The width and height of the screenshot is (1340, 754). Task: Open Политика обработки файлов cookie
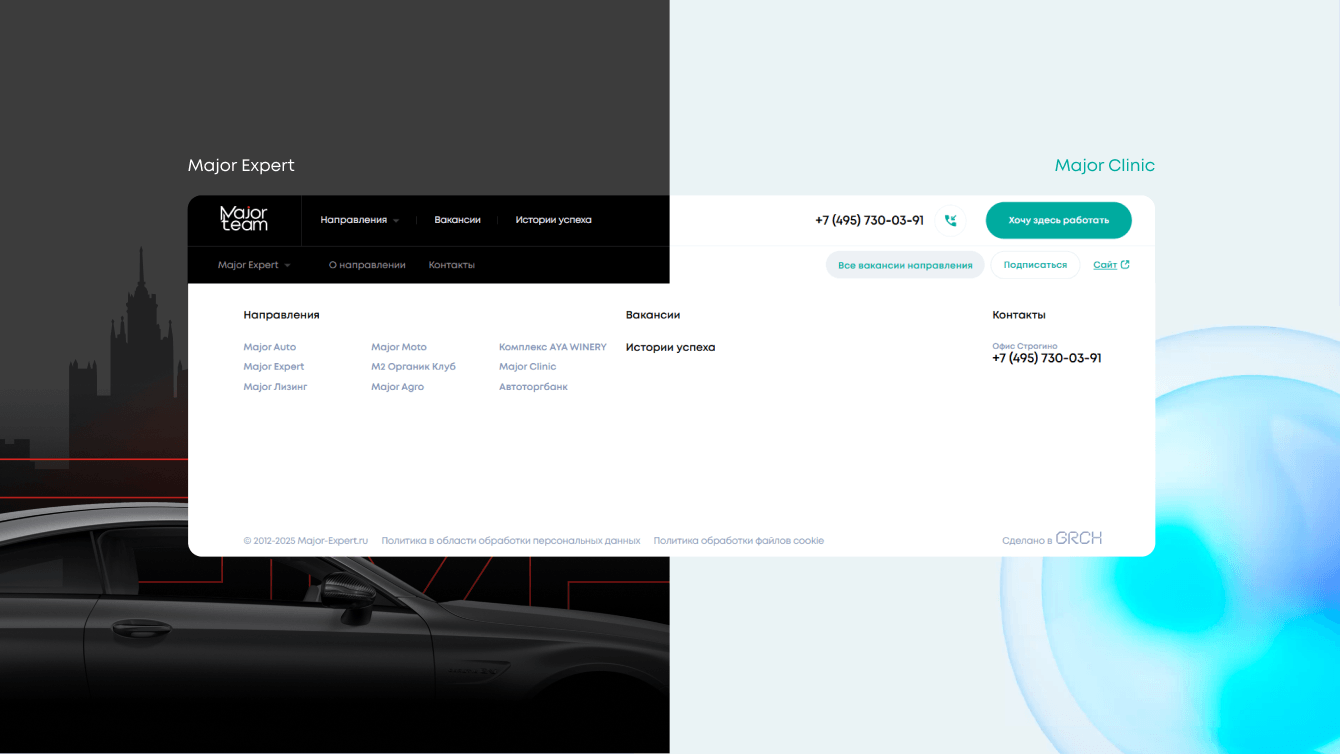[x=739, y=541]
